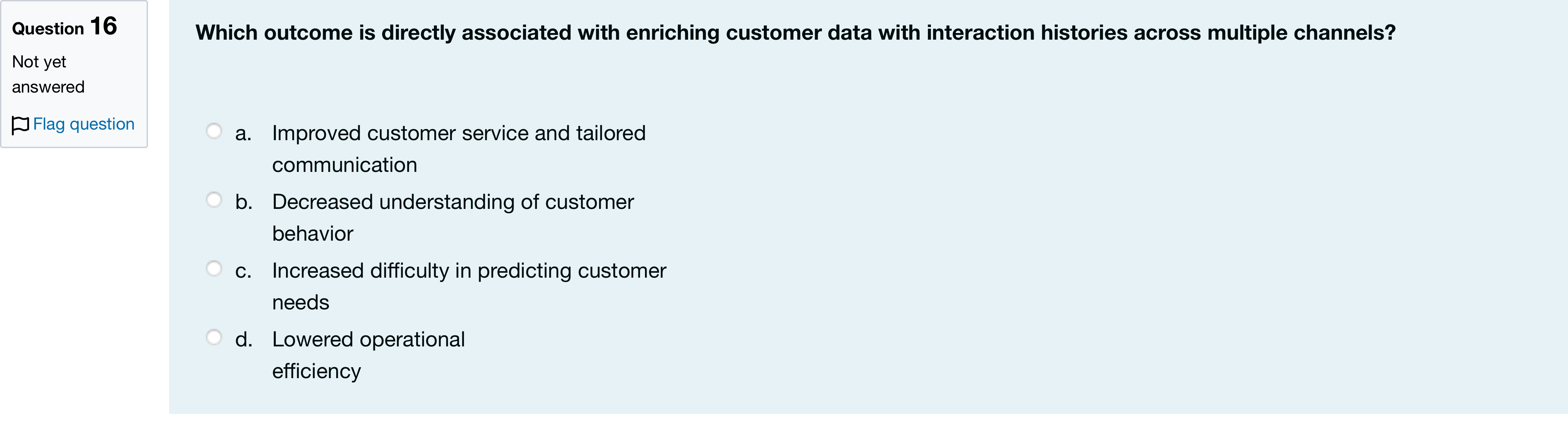Viewport: 1568px width, 435px height.
Task: Click the 'Lowered operational' answer text
Action: [x=368, y=355]
